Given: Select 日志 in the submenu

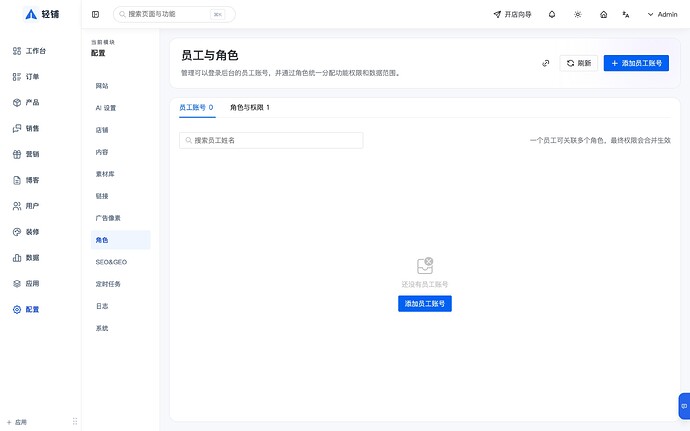Looking at the screenshot, I should (120, 306).
